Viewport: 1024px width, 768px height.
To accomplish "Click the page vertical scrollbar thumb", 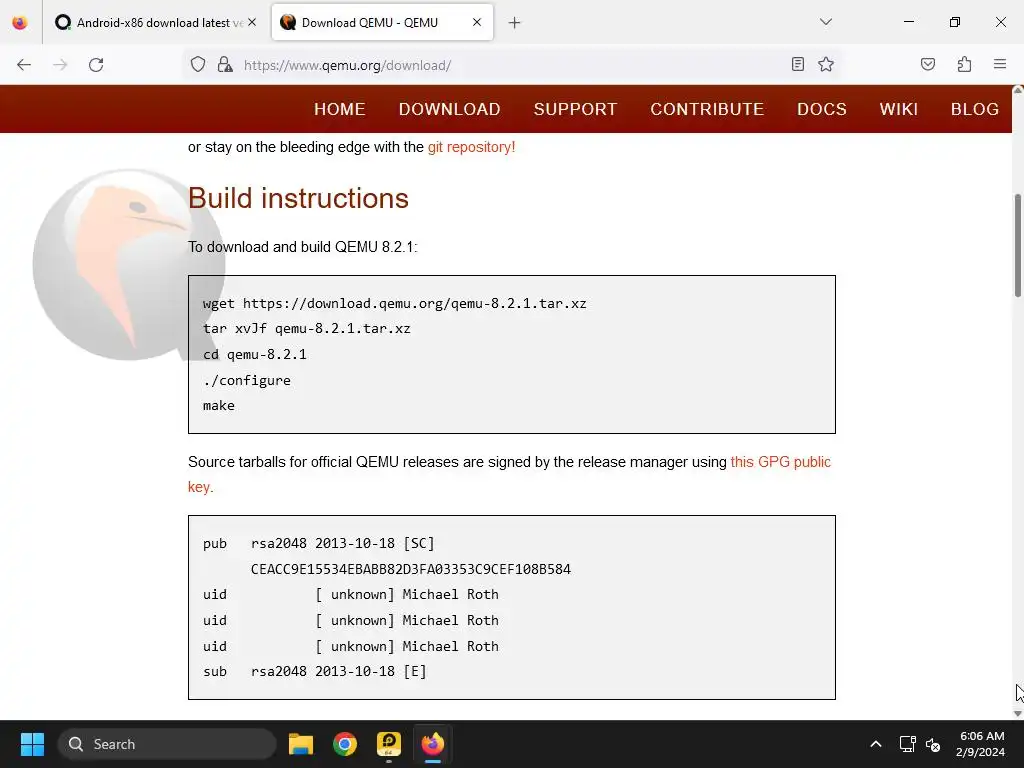I will 1017,245.
